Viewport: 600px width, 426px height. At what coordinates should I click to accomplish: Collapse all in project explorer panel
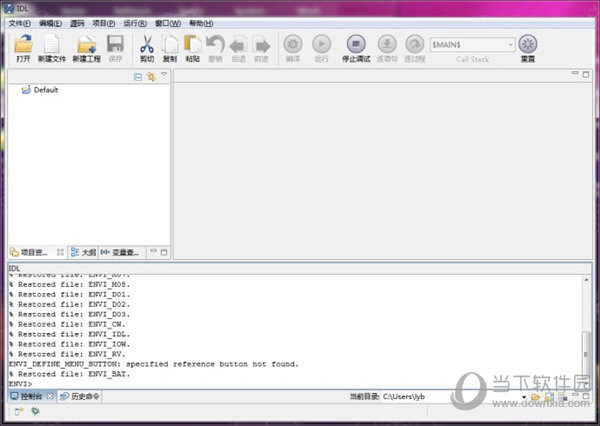[138, 77]
